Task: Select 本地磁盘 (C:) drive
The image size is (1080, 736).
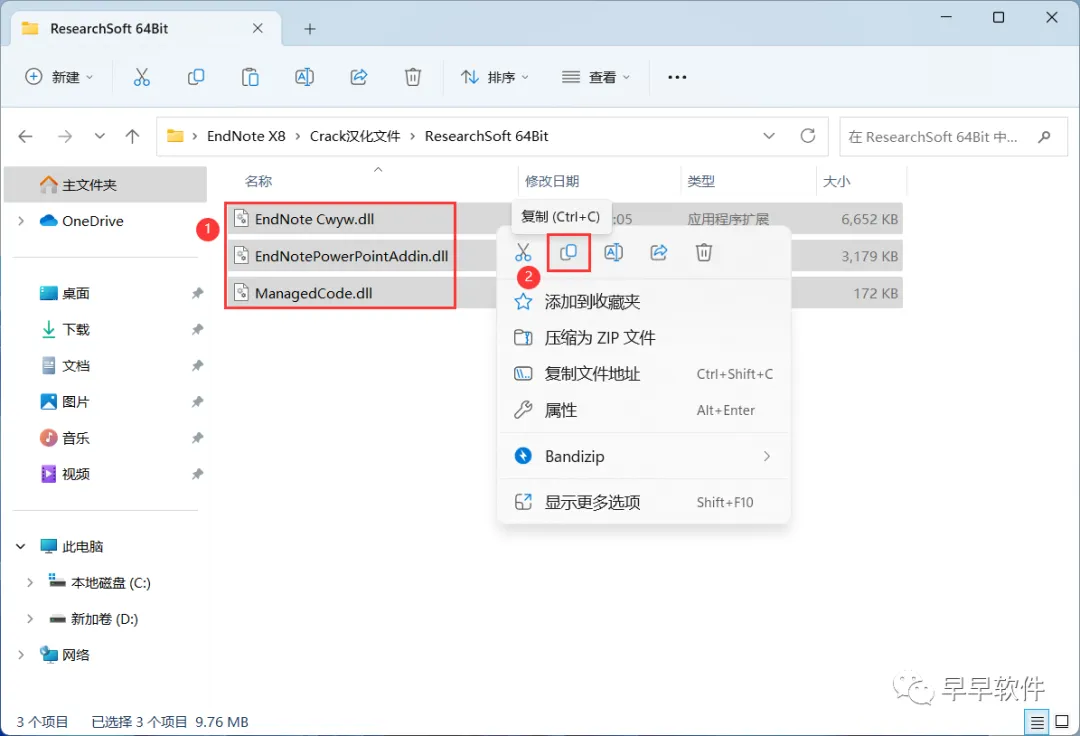Action: point(110,583)
